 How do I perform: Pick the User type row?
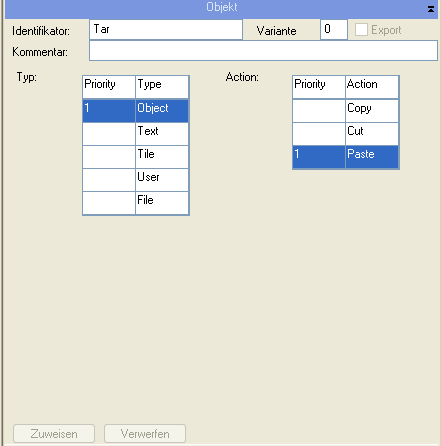136,180
